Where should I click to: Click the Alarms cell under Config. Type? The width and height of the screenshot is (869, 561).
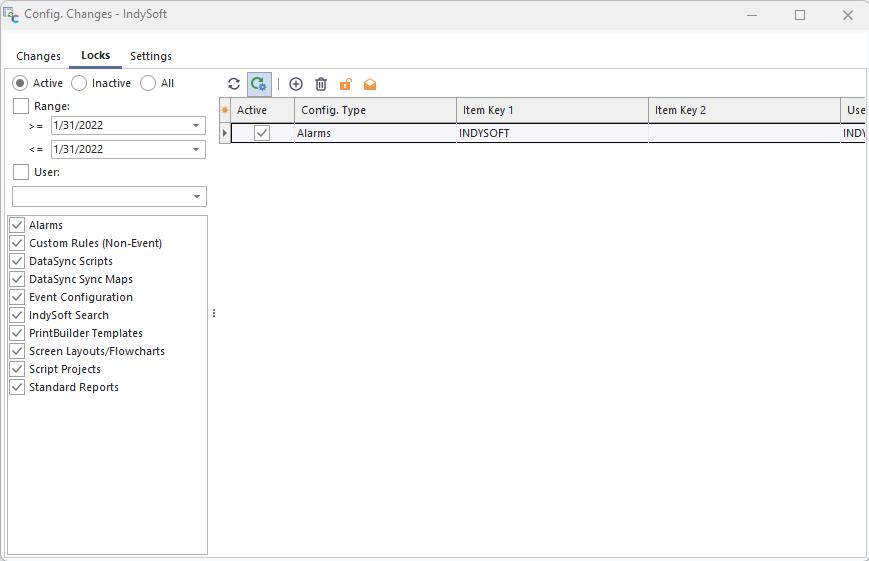(x=375, y=133)
